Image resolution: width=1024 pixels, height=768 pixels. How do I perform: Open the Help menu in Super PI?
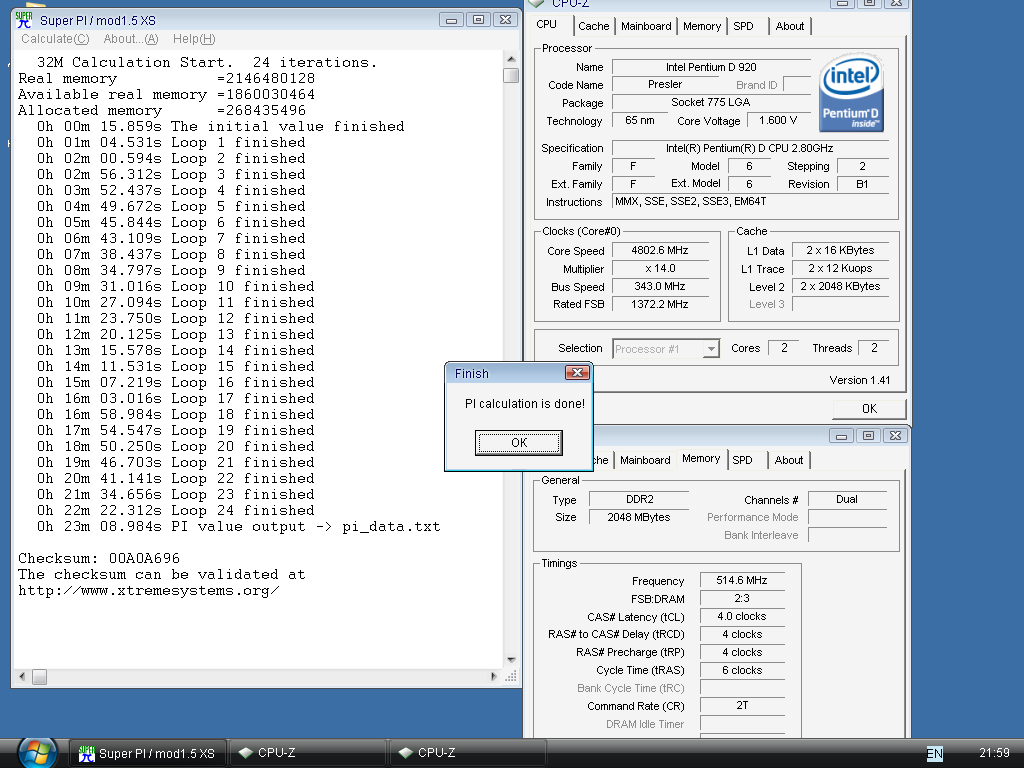tap(194, 39)
